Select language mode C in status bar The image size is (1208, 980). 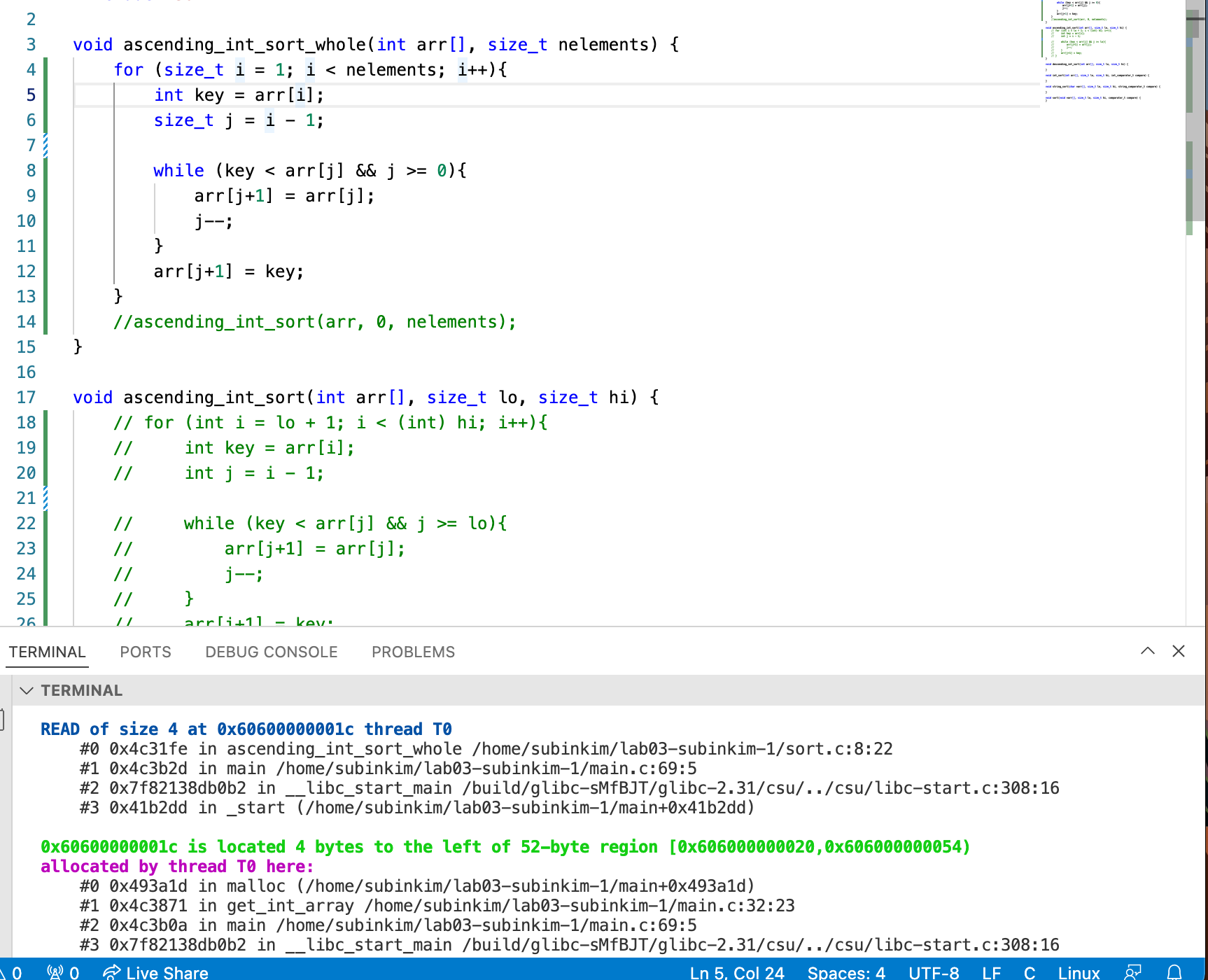coord(1030,972)
